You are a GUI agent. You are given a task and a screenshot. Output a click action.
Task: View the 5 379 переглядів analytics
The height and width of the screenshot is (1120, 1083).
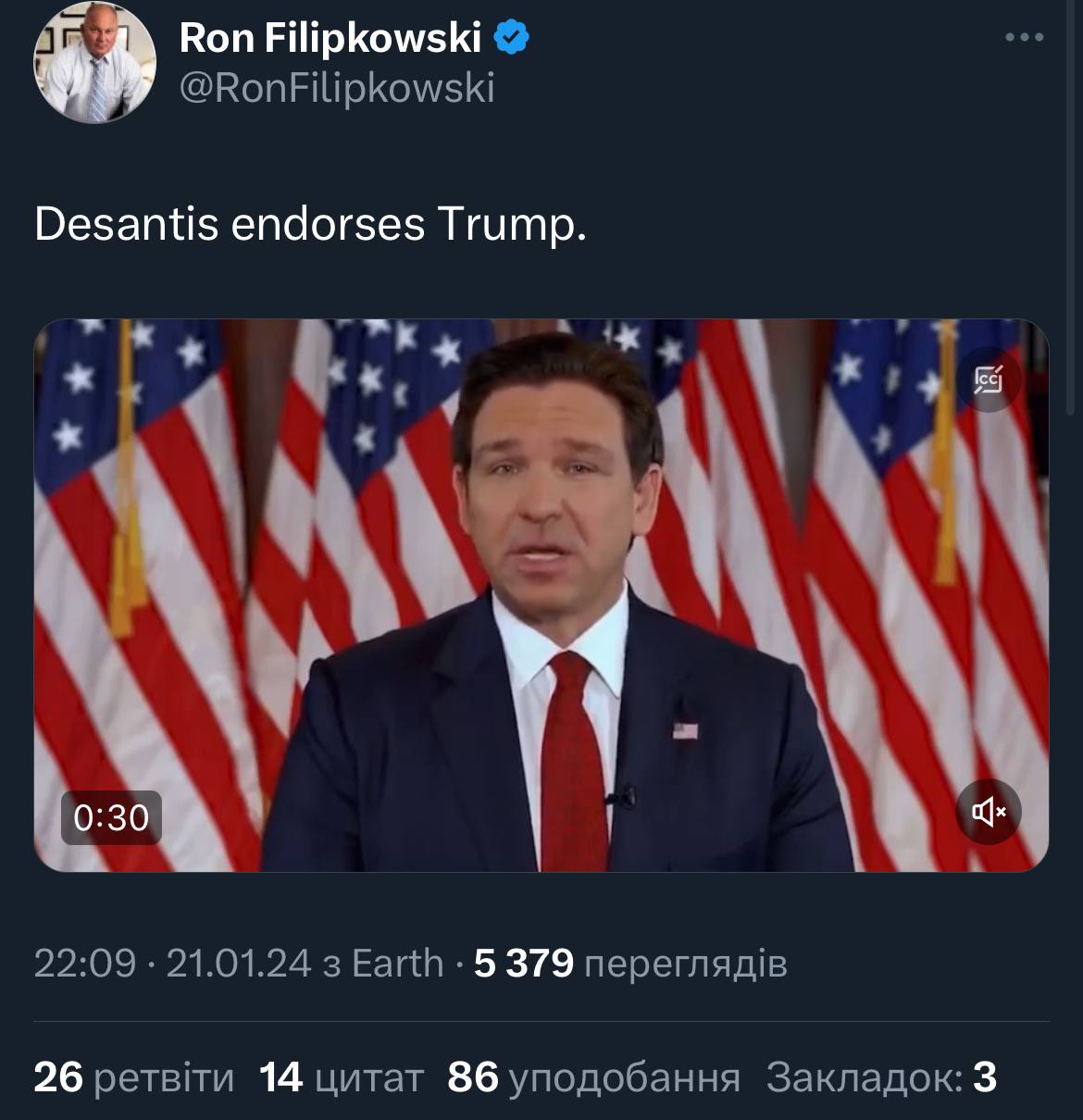[x=629, y=964]
